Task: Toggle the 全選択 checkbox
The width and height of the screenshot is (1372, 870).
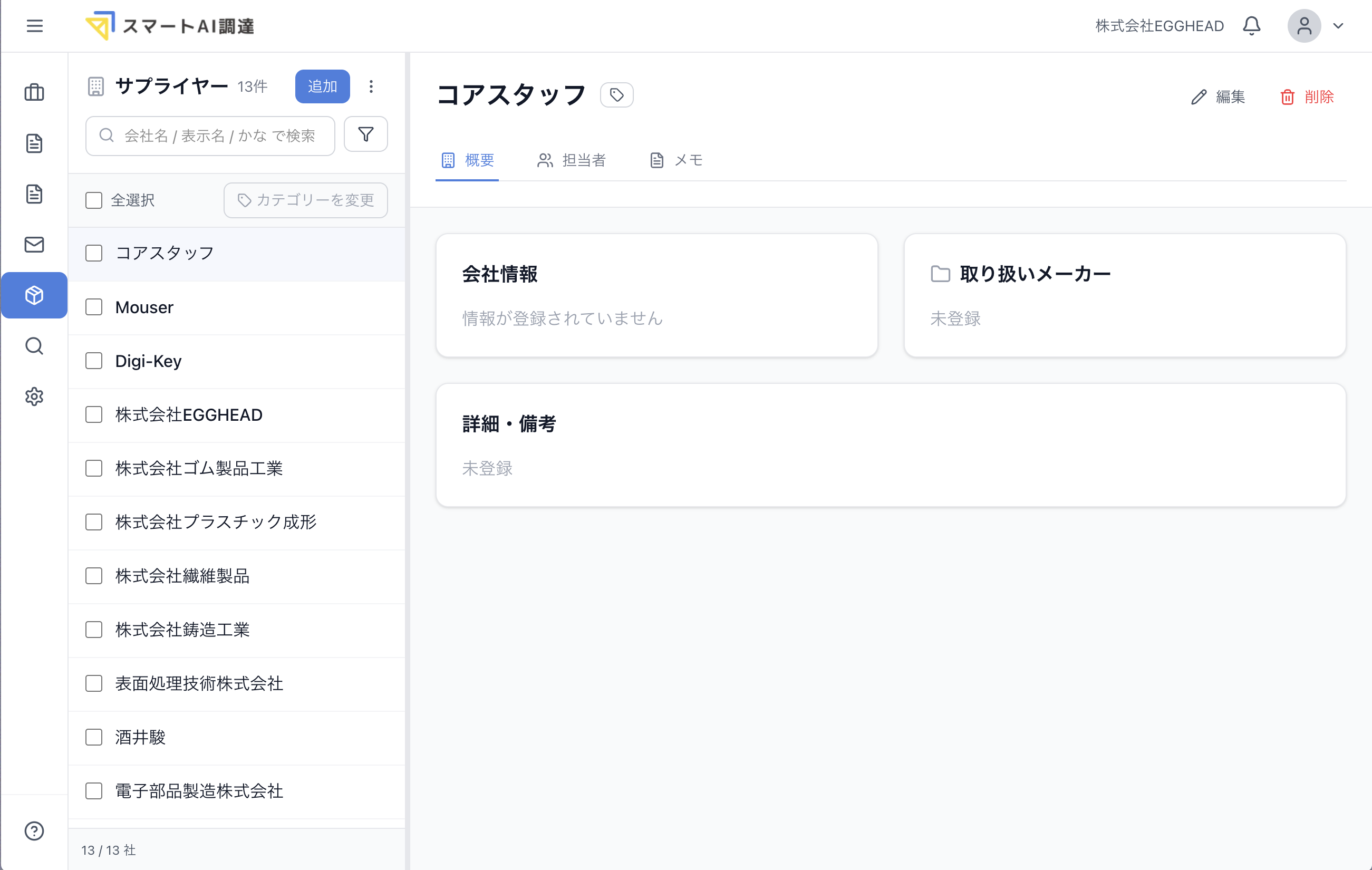Action: pos(93,200)
